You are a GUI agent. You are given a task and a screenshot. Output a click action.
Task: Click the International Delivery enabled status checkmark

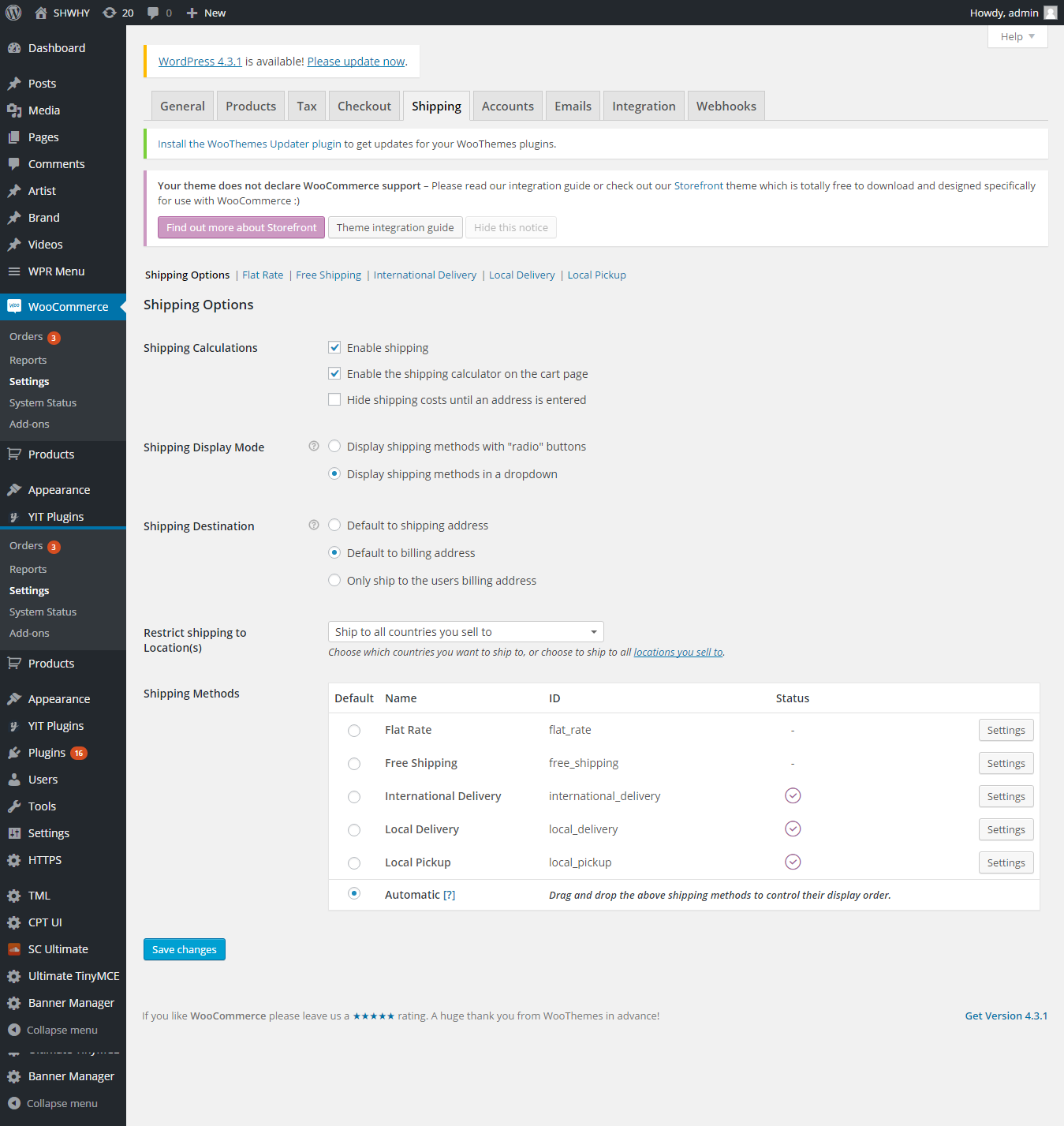pos(793,795)
